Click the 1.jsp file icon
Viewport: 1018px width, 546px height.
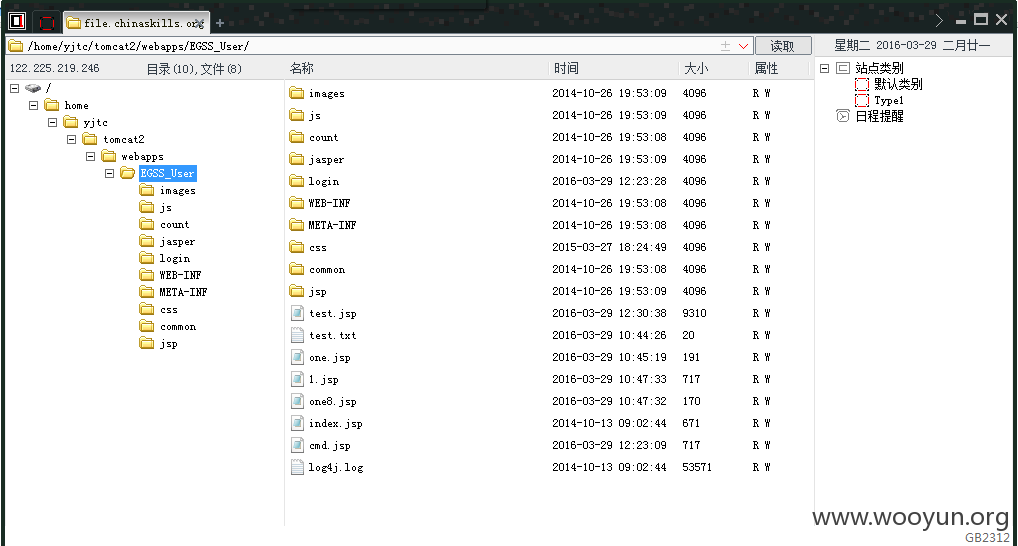[x=297, y=379]
